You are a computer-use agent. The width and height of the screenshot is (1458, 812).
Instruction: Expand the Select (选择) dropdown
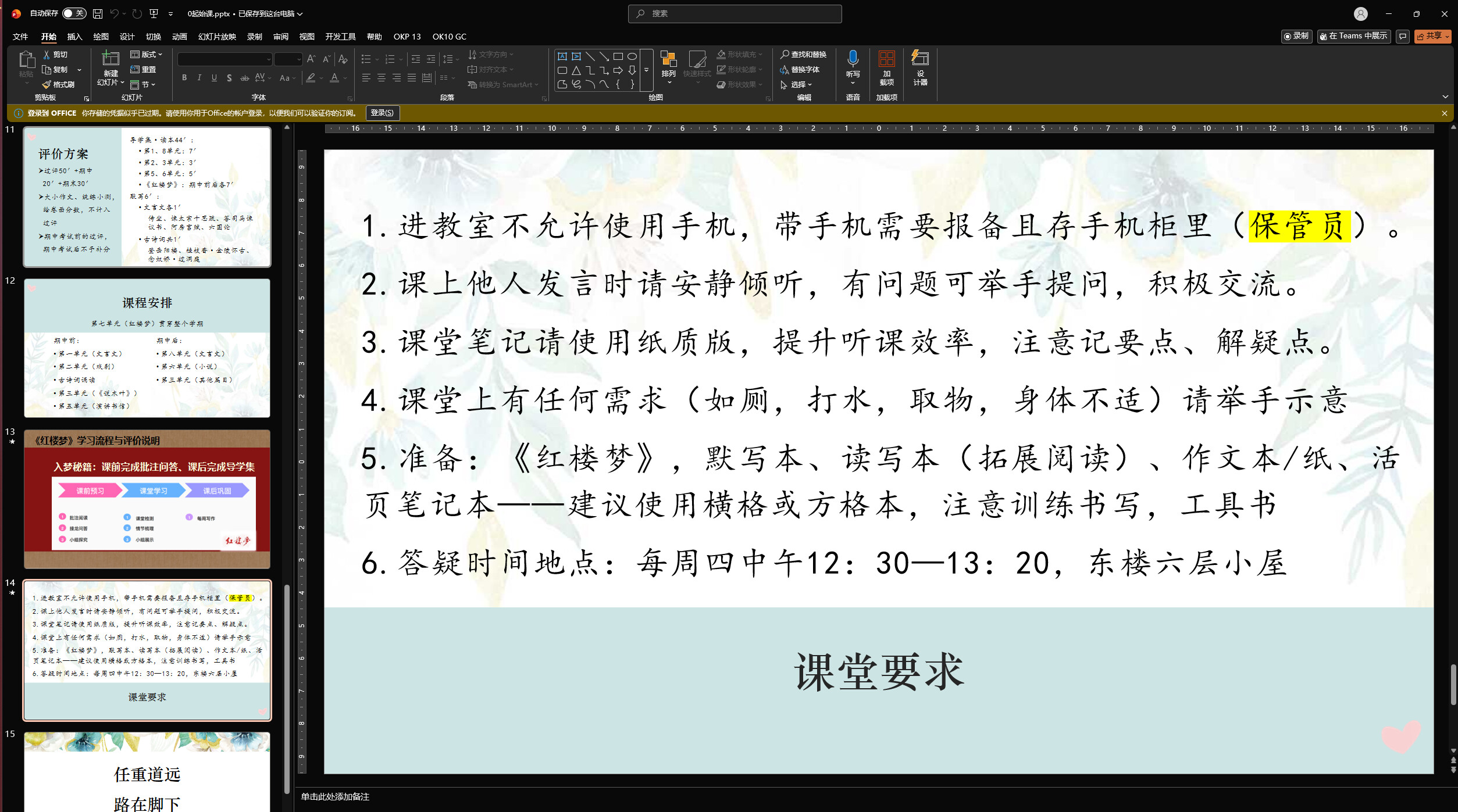pyautogui.click(x=797, y=85)
